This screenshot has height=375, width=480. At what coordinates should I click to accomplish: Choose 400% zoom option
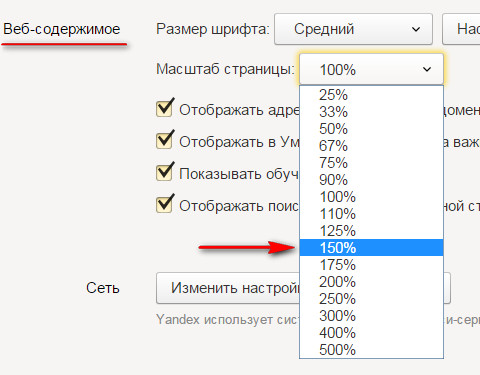371,333
